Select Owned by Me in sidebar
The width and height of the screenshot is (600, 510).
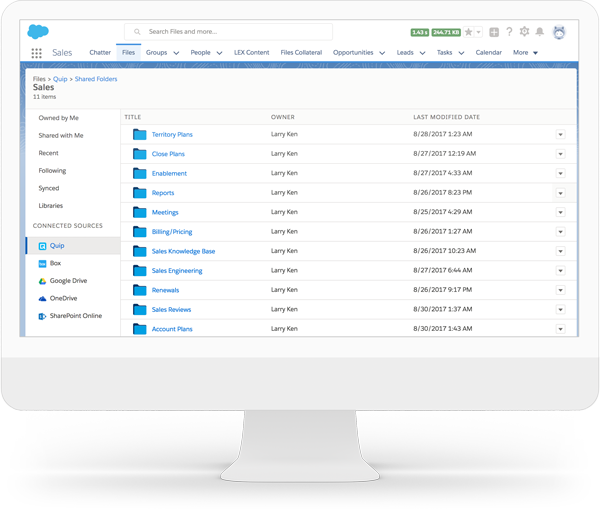pyautogui.click(x=58, y=118)
